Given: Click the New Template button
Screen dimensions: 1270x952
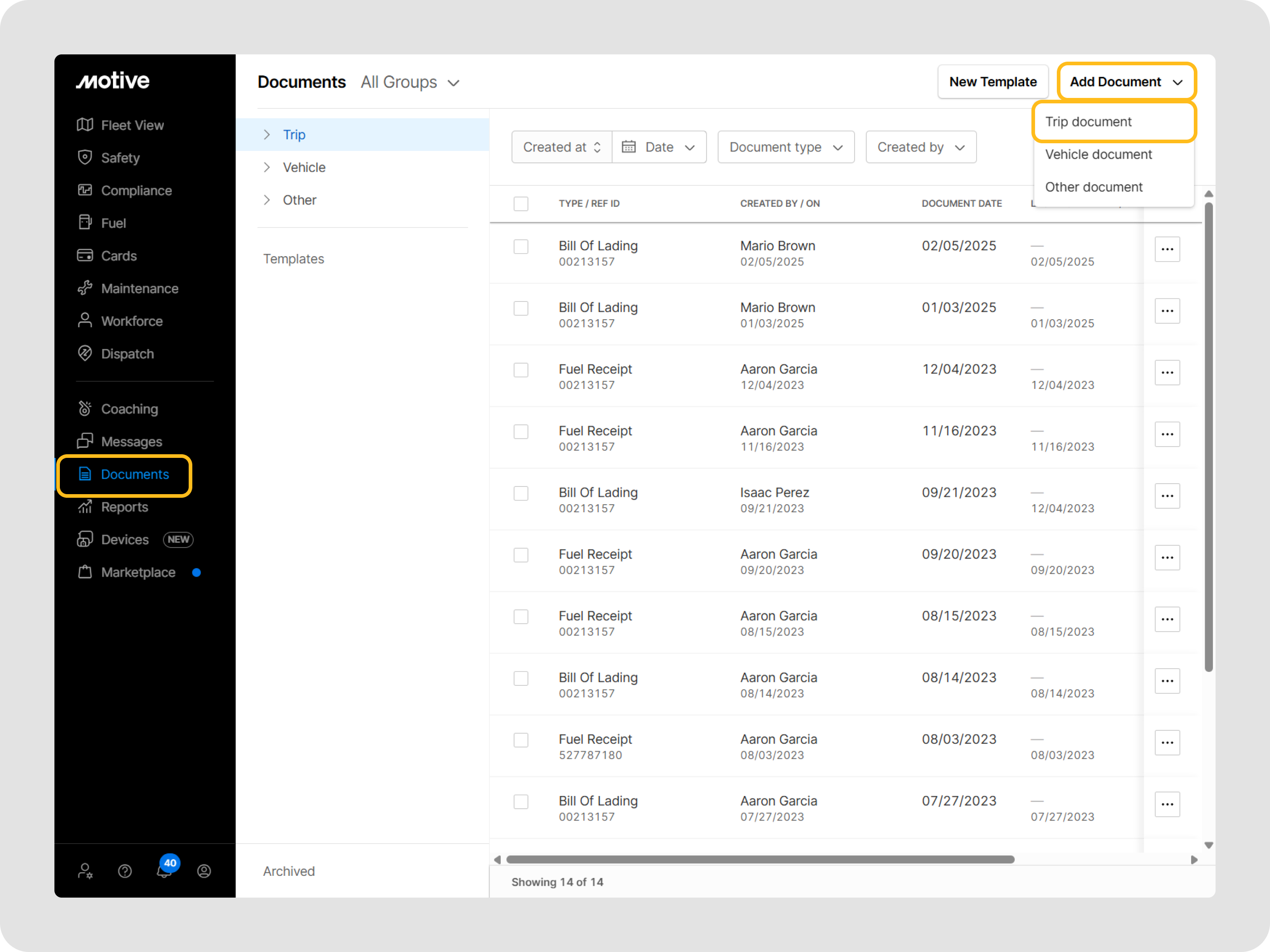Looking at the screenshot, I should (993, 82).
